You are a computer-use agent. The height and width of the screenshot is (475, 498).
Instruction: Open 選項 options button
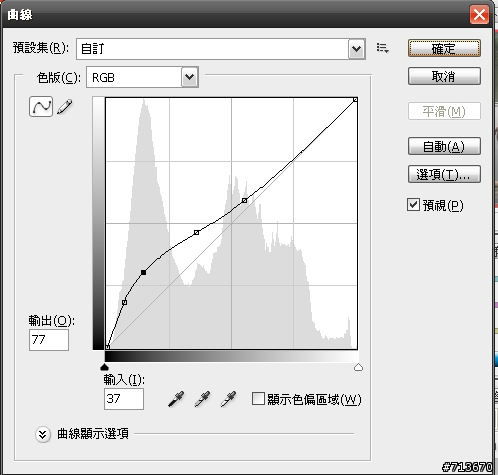pos(444,174)
